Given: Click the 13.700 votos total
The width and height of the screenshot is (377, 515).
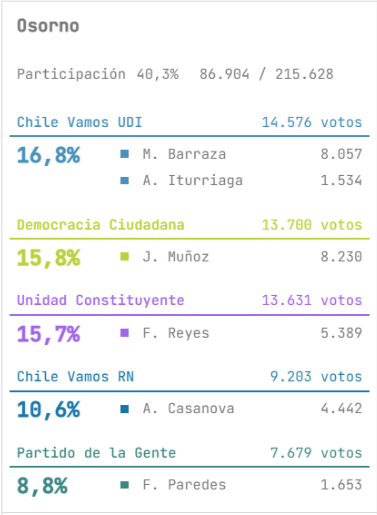Looking at the screenshot, I should click(x=312, y=225).
